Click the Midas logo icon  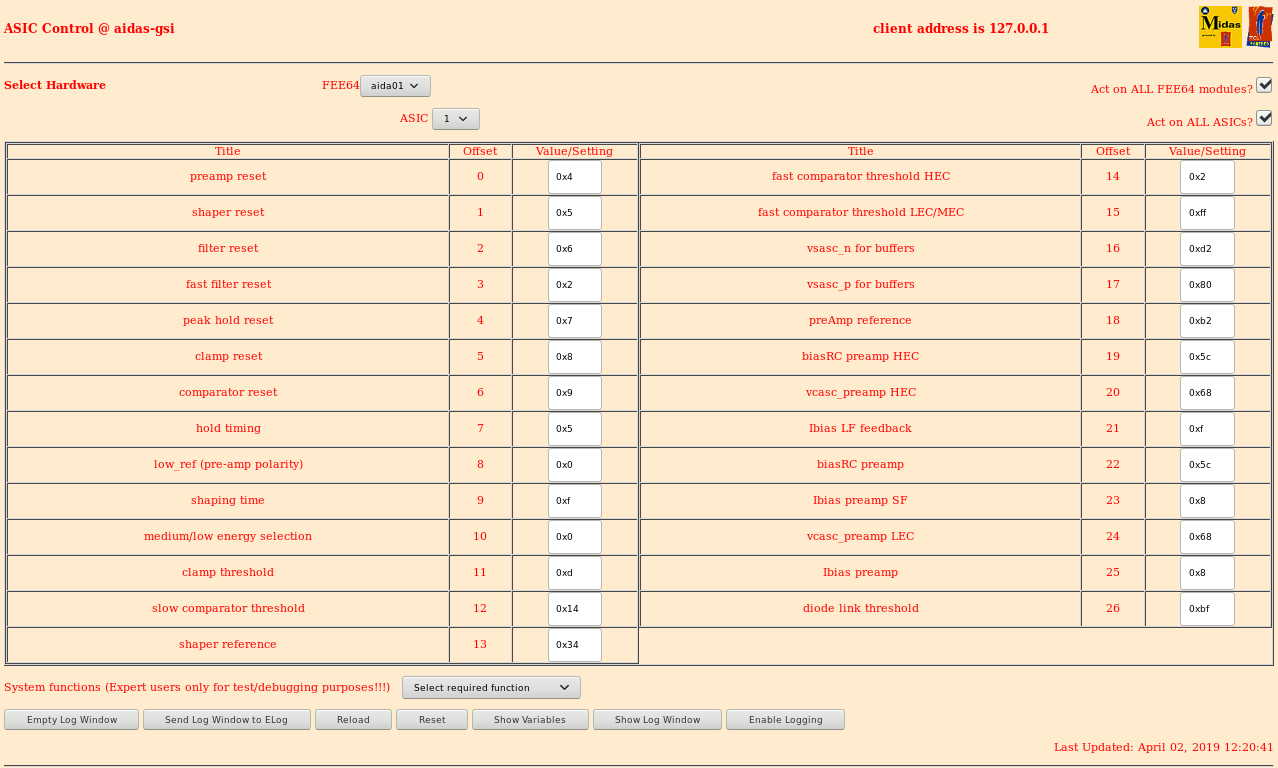click(x=1220, y=27)
